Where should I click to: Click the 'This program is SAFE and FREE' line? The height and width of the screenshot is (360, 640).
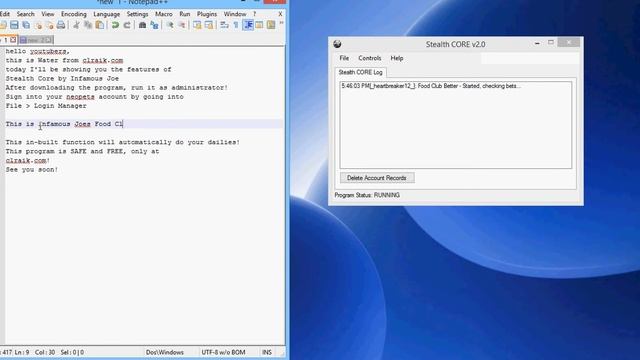point(82,151)
